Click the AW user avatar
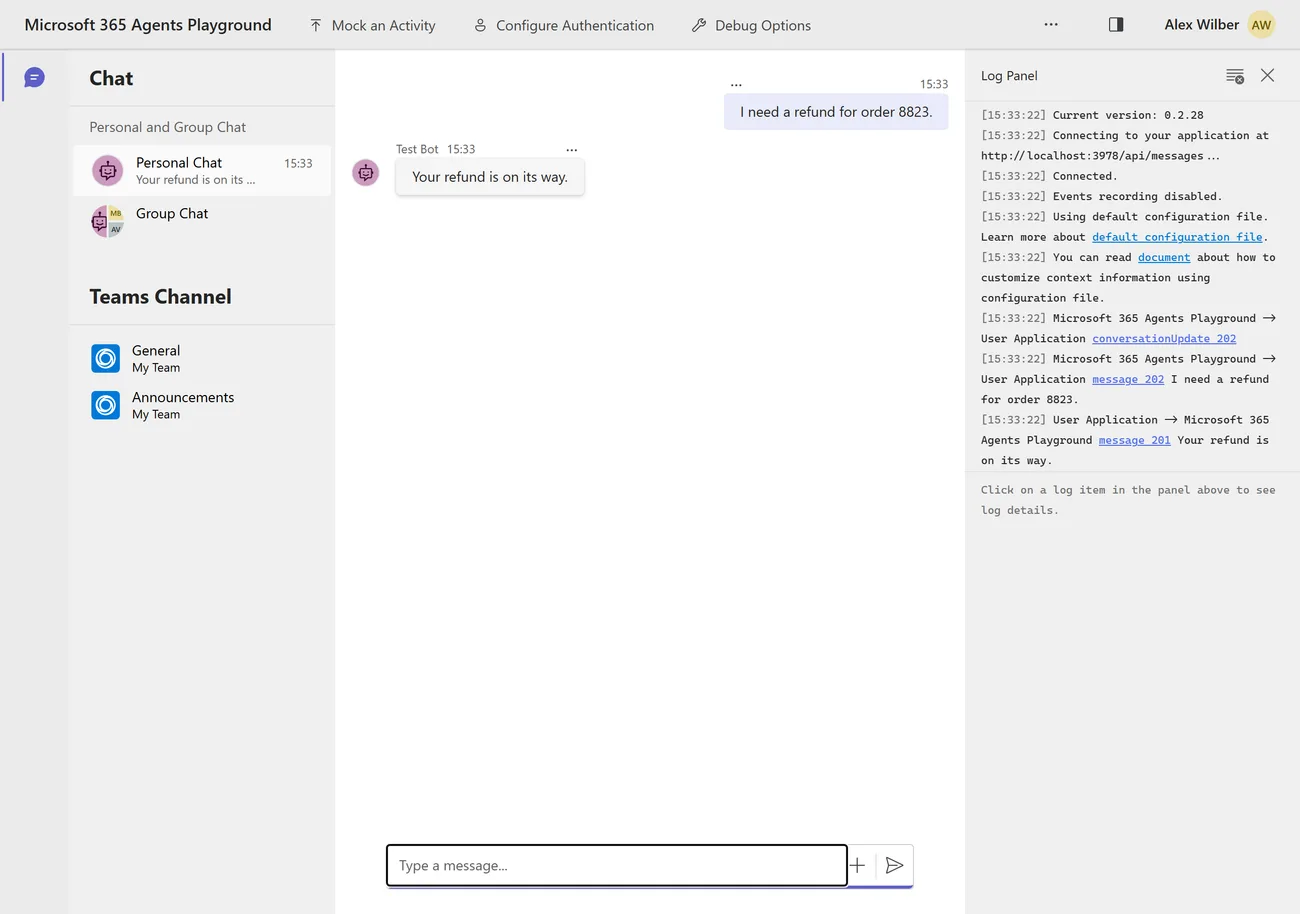The image size is (1300, 914). tap(1261, 25)
